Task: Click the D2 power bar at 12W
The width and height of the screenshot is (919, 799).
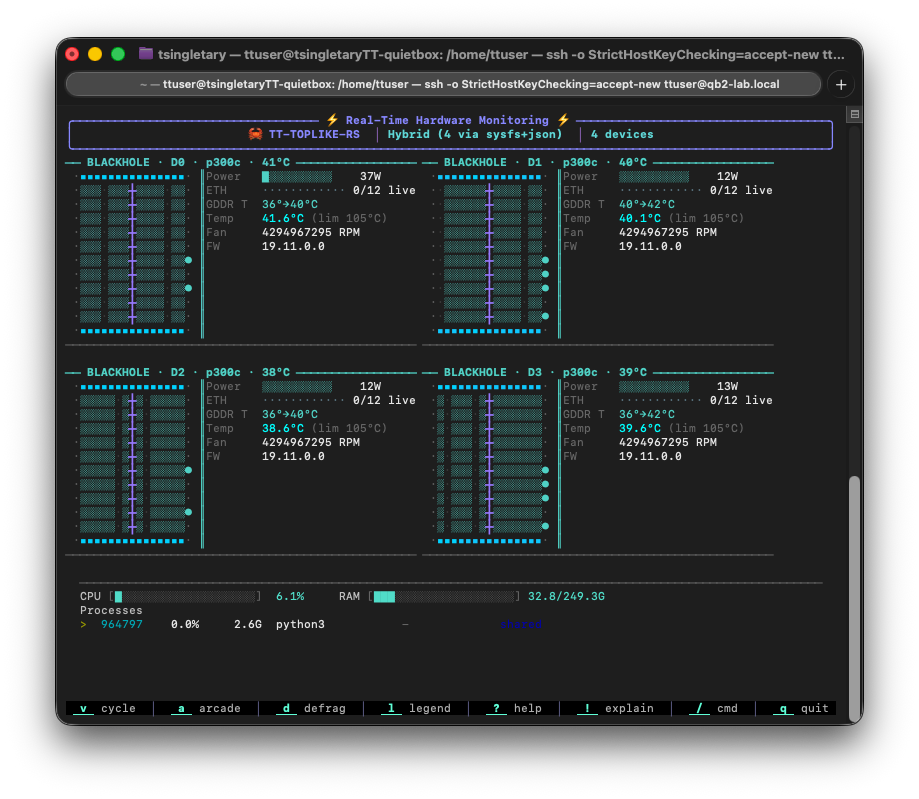Action: (297, 386)
